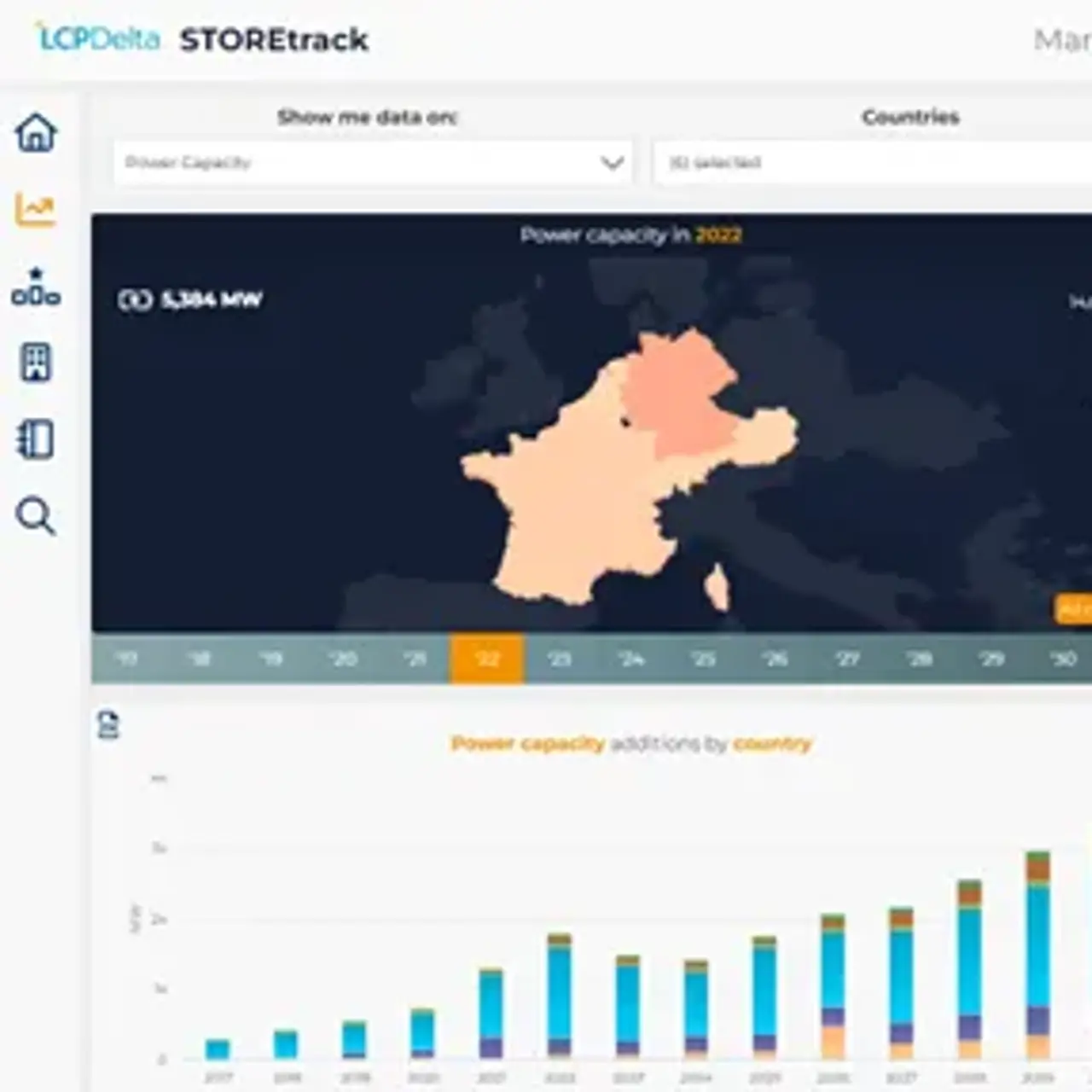Viewport: 1092px width, 1092px height.
Task: Select highlighted year '22 on the timeline
Action: (487, 659)
